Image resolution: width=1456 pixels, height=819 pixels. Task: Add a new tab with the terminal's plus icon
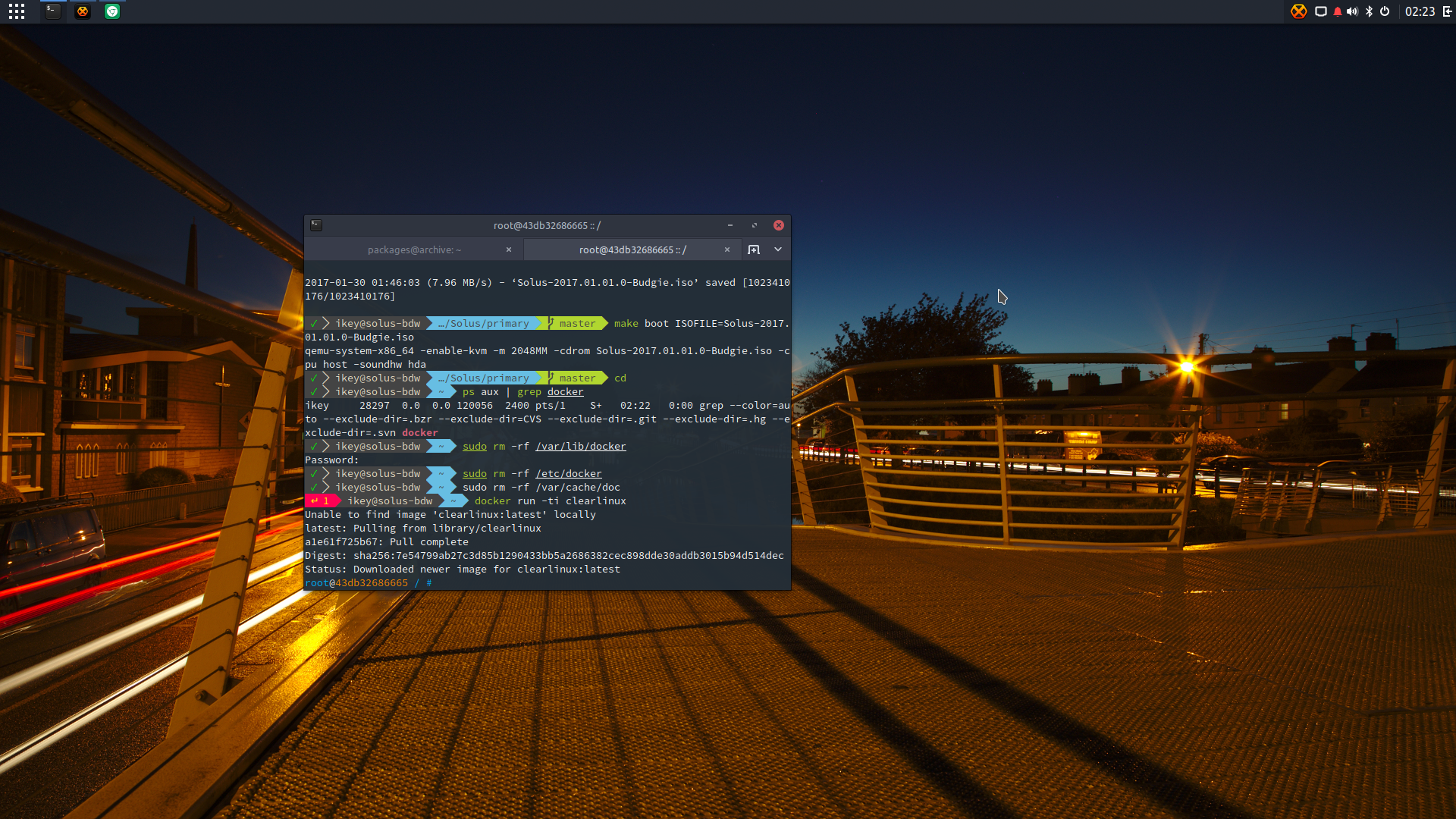click(753, 249)
